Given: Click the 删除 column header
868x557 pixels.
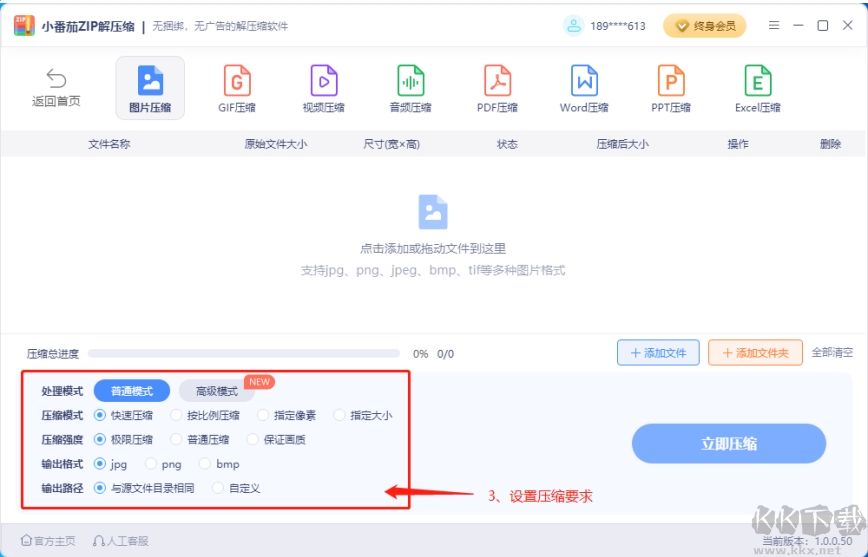Looking at the screenshot, I should click(830, 144).
